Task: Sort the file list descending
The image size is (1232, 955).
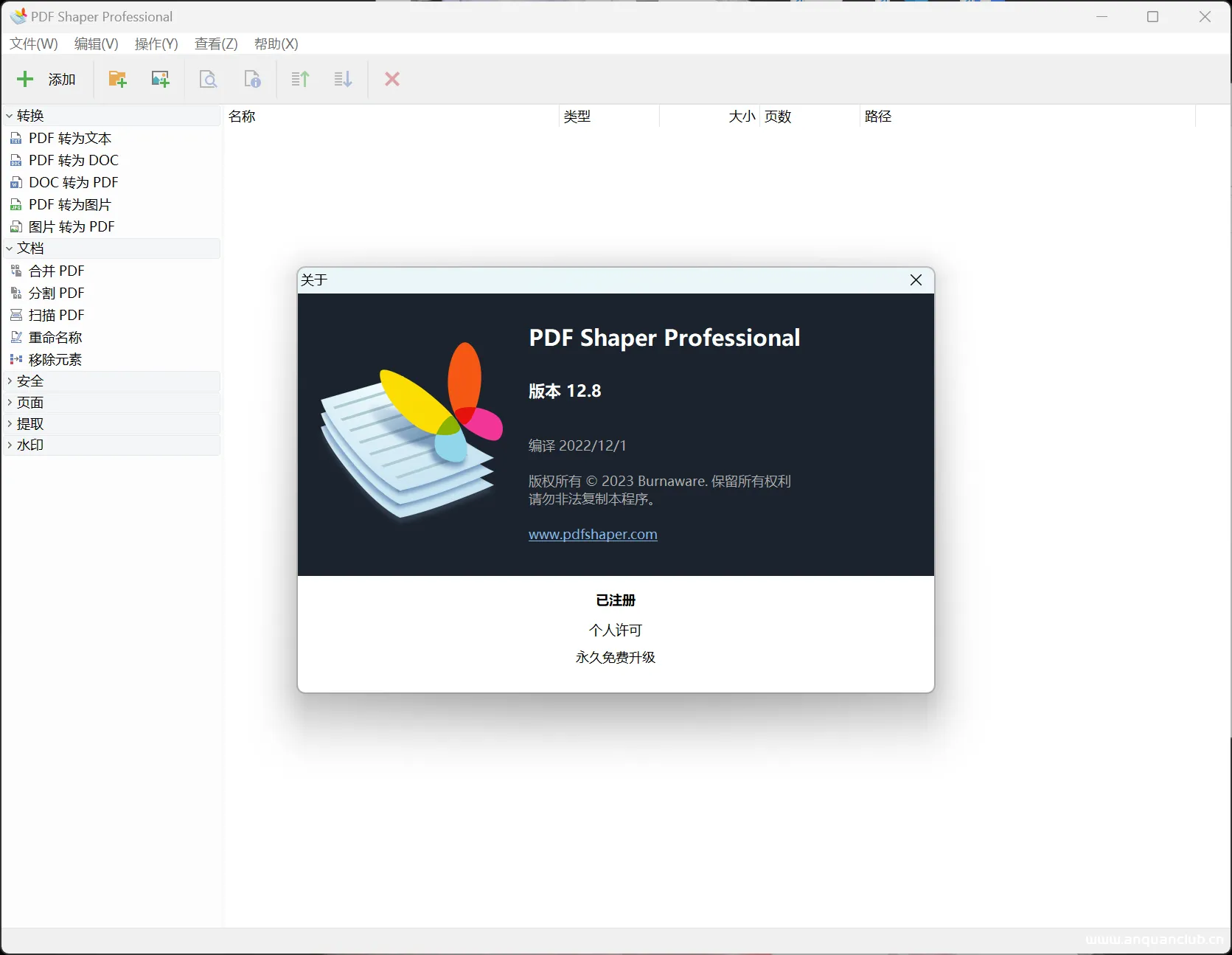Action: 342,79
